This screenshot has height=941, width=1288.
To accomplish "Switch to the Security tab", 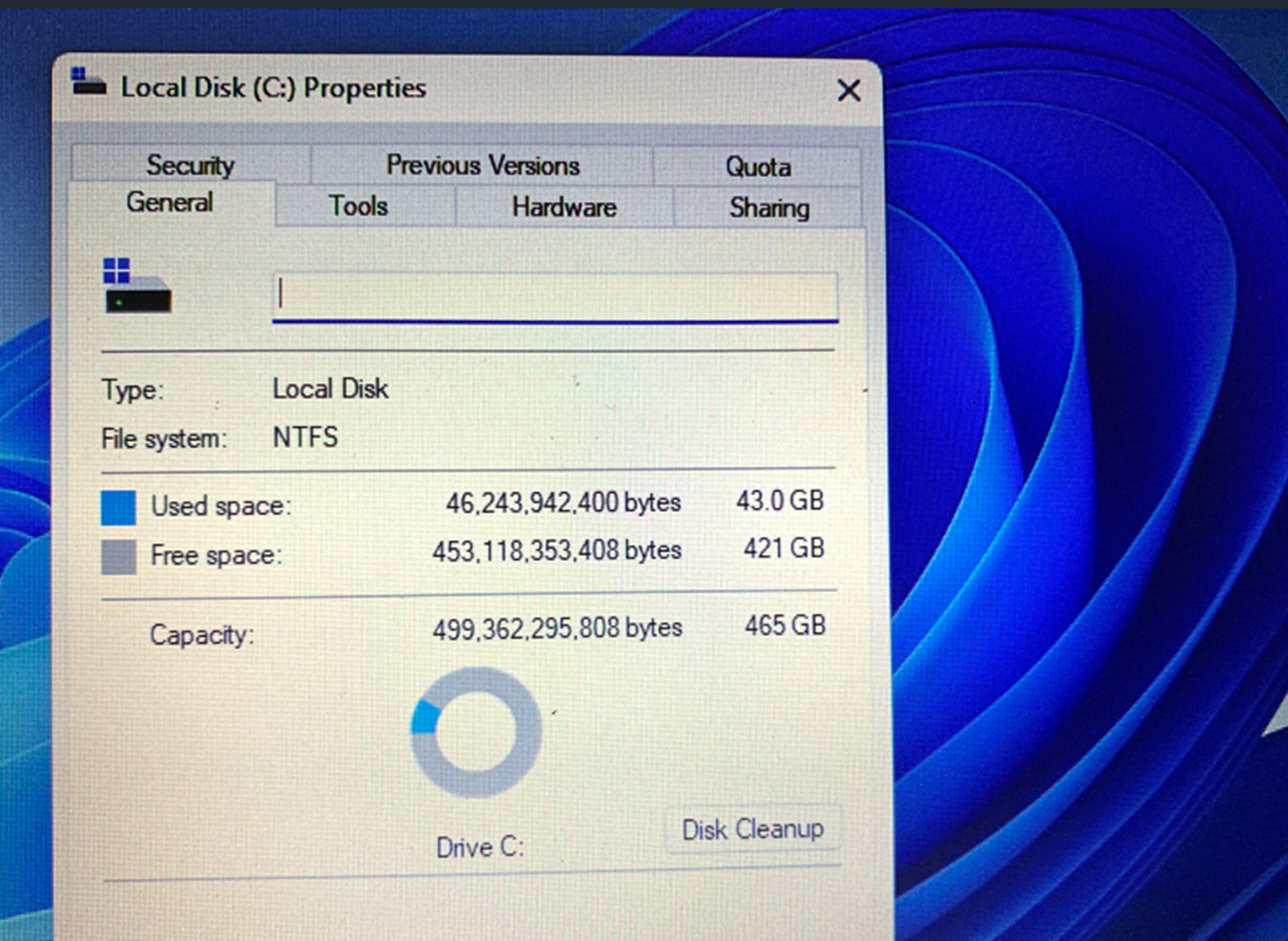I will pos(190,165).
